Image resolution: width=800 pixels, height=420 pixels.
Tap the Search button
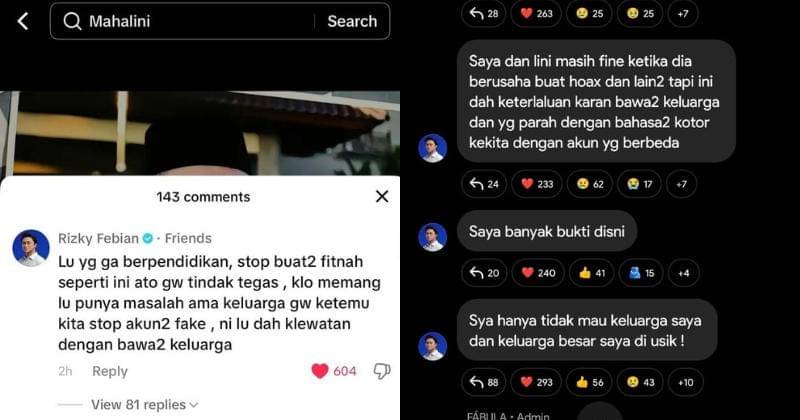[x=352, y=21]
